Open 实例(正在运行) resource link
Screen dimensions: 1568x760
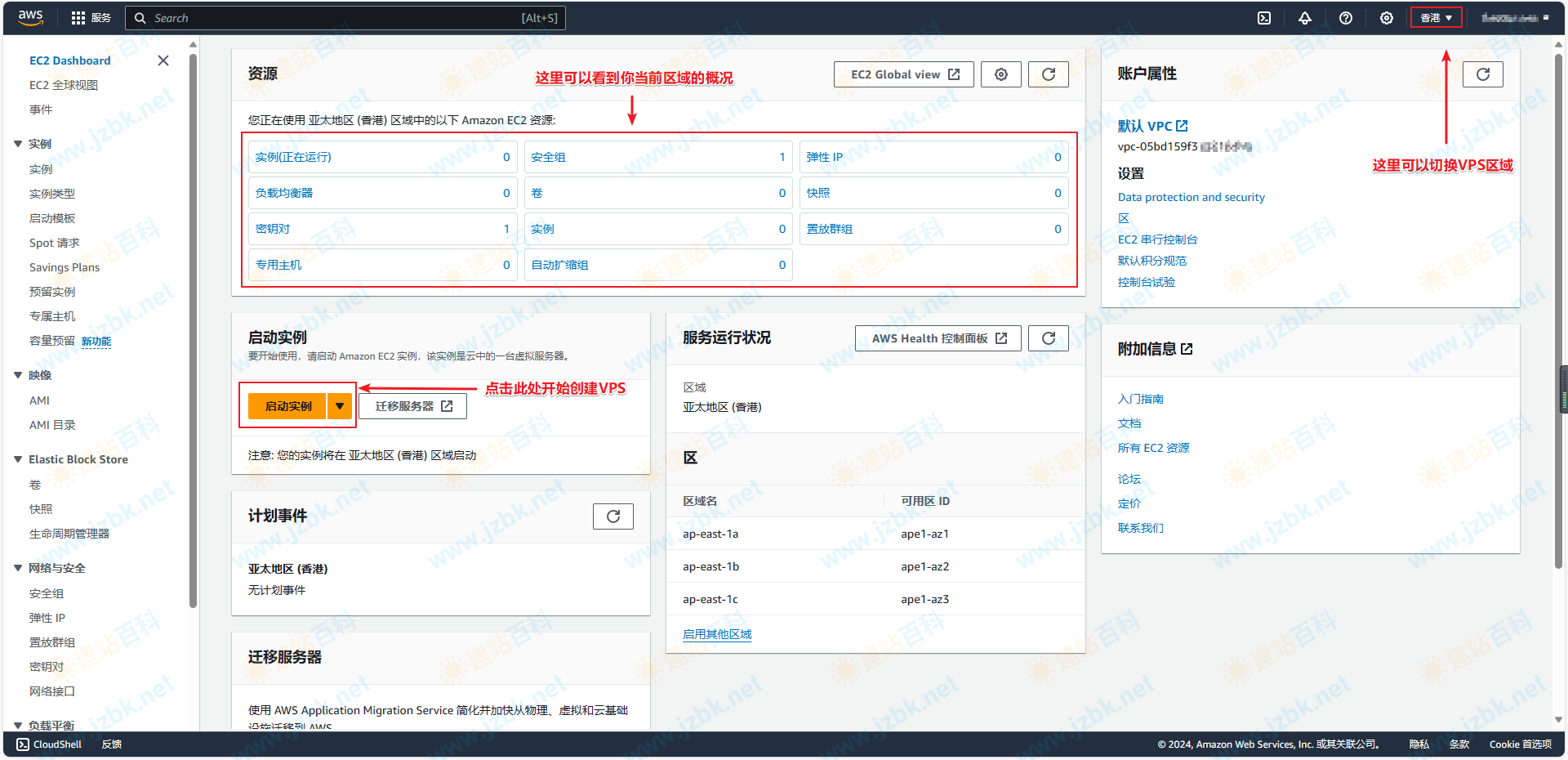pos(293,157)
